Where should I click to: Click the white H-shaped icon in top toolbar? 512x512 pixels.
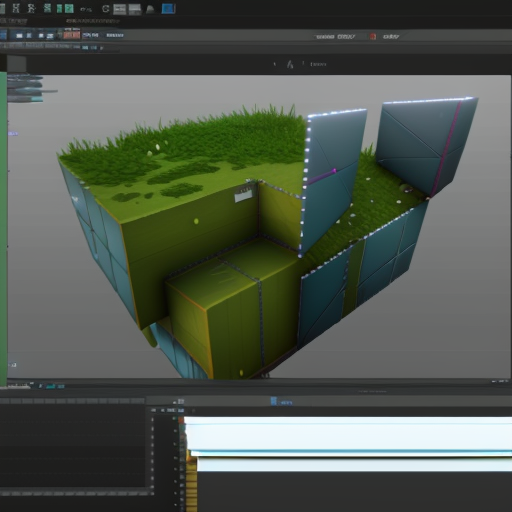(16, 8)
